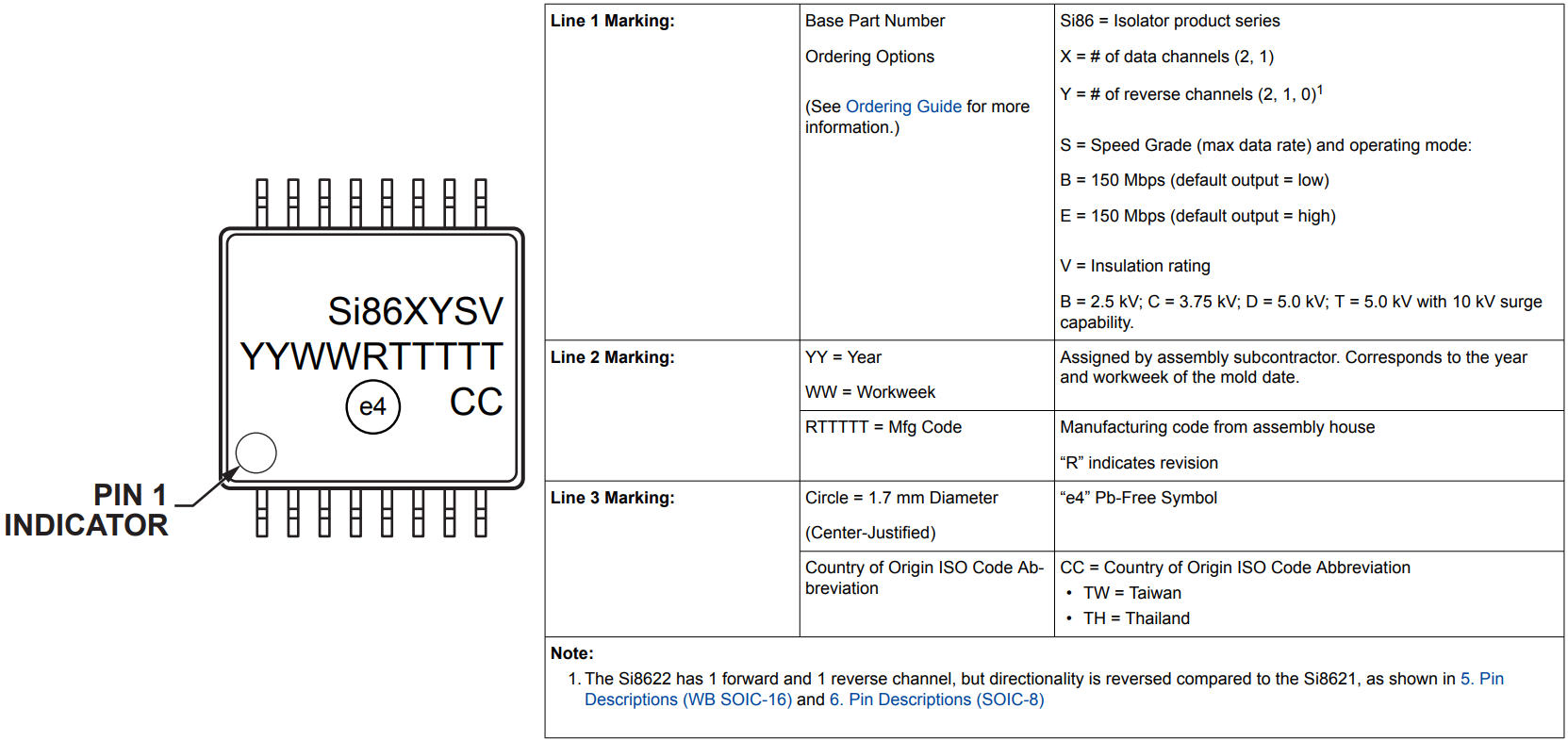This screenshot has height=741, width=1568.
Task: Select 'B = 150 Mbps (default output = low)'
Action: pyautogui.click(x=1195, y=180)
